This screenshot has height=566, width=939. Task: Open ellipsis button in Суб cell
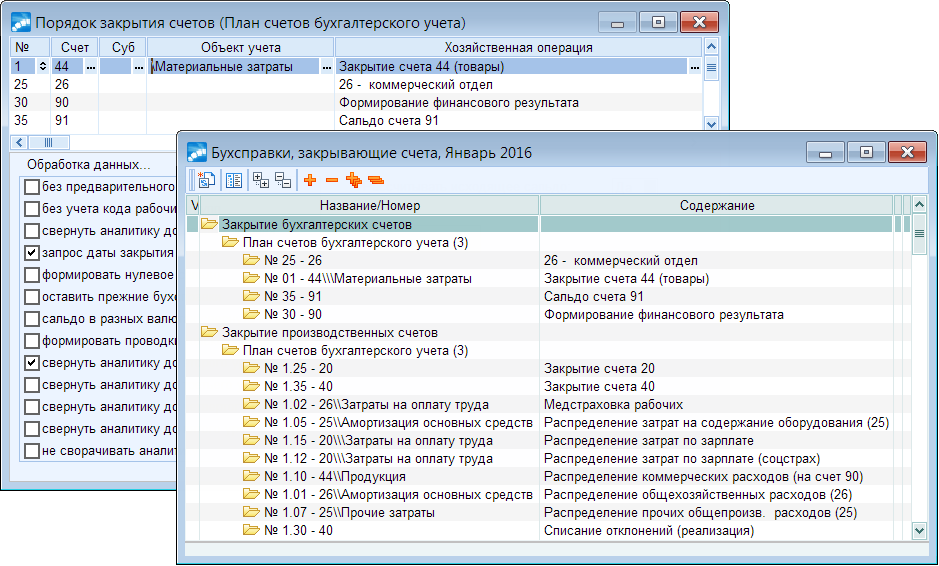coord(138,67)
